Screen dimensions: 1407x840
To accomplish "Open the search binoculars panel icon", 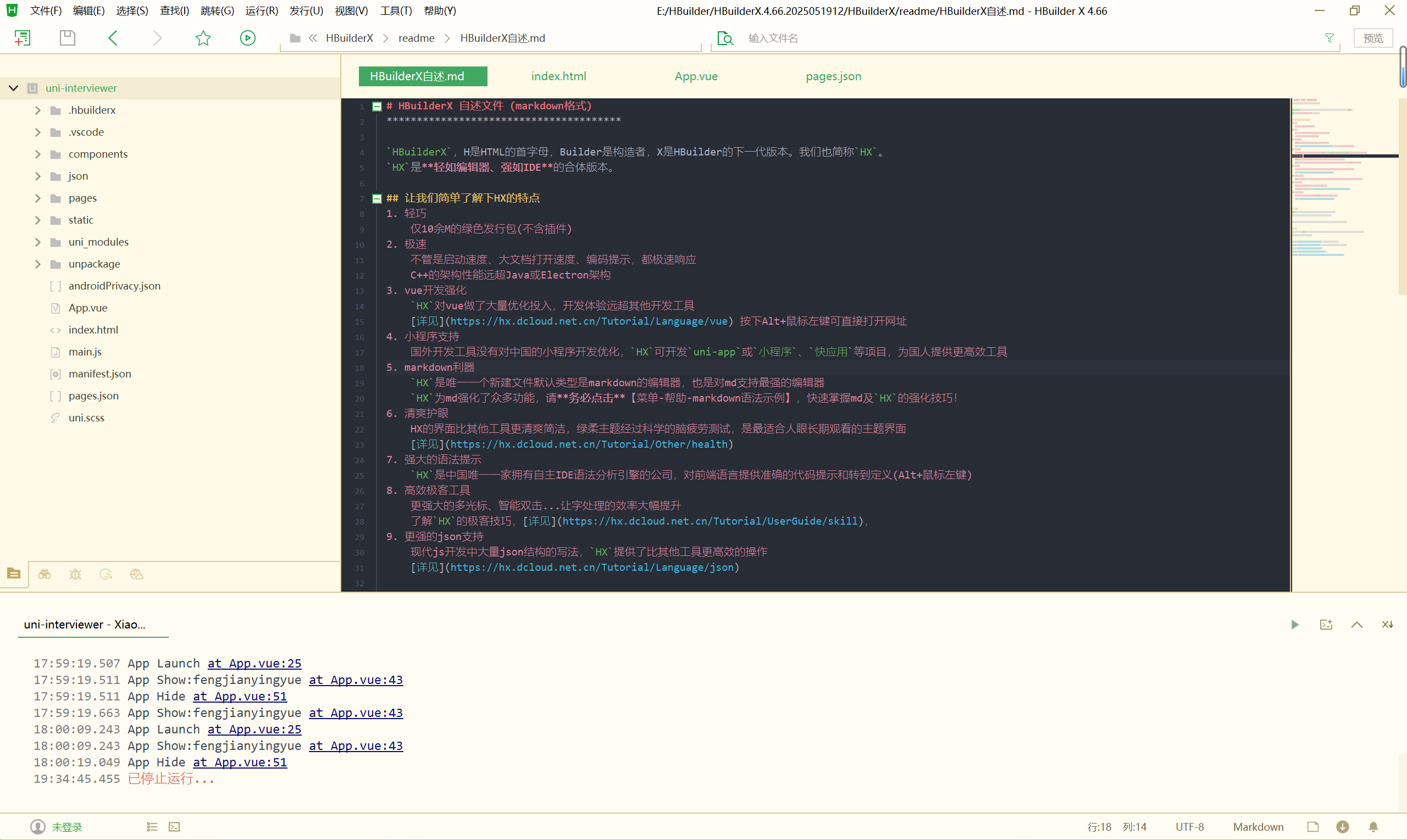I will pyautogui.click(x=45, y=575).
